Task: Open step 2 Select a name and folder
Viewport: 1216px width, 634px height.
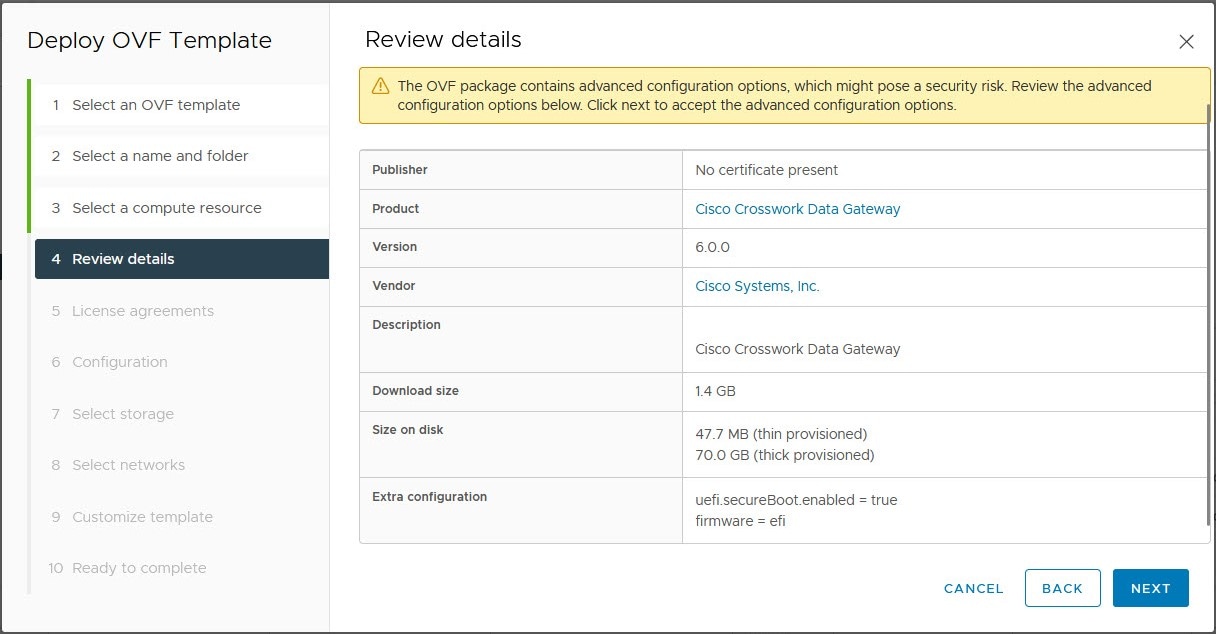Action: [x=160, y=156]
